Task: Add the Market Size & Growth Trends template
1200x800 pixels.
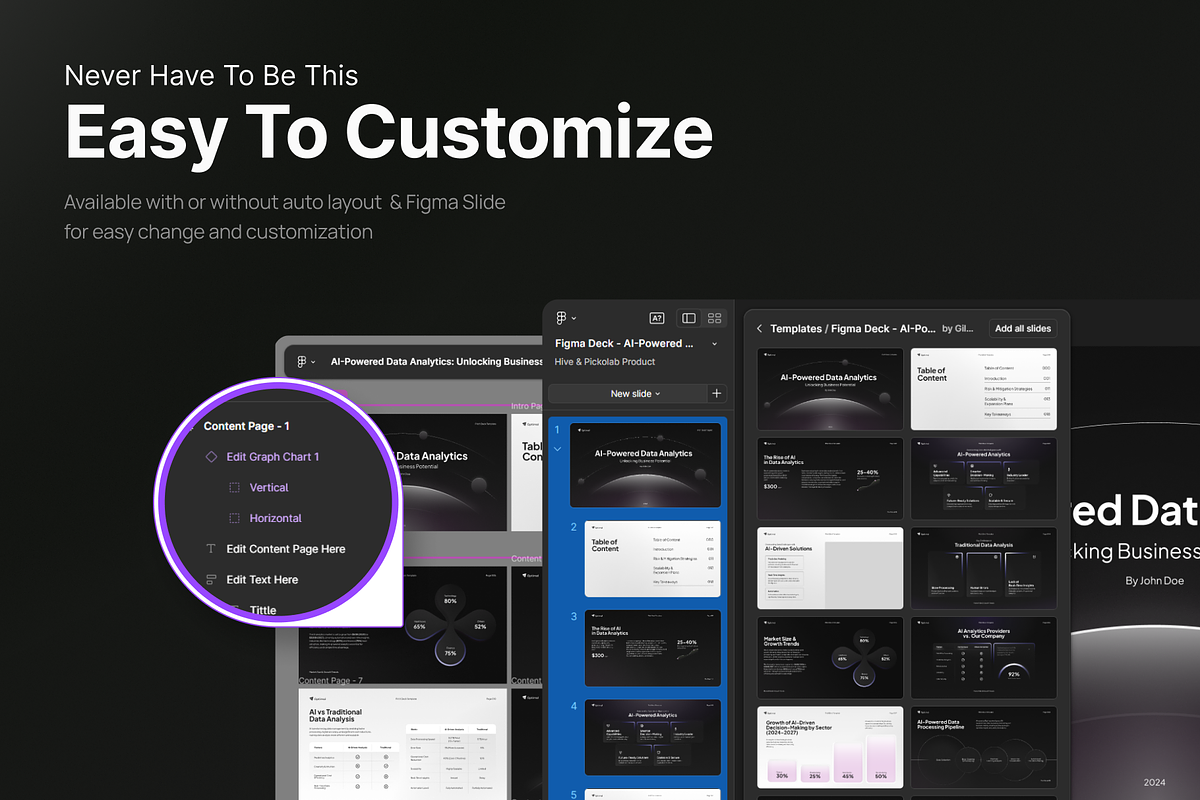Action: (831, 657)
